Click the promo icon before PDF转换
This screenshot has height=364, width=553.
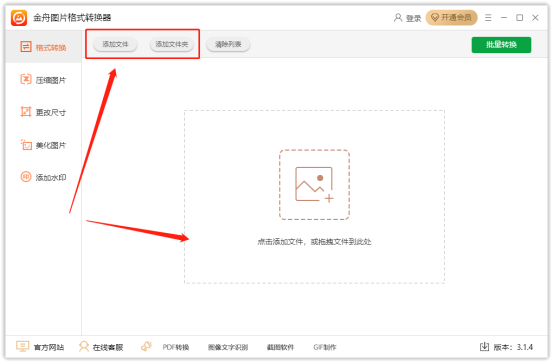click(146, 346)
